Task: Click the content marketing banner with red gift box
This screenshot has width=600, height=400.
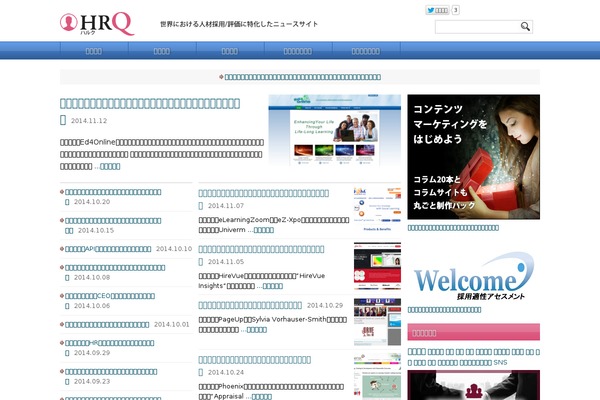Action: point(474,157)
